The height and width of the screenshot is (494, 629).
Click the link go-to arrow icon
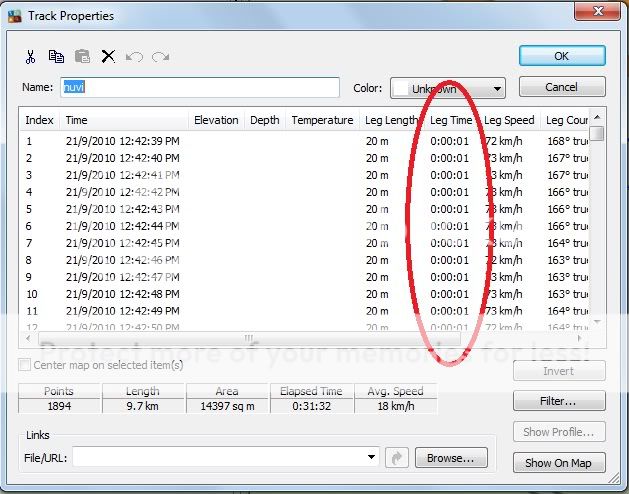397,458
